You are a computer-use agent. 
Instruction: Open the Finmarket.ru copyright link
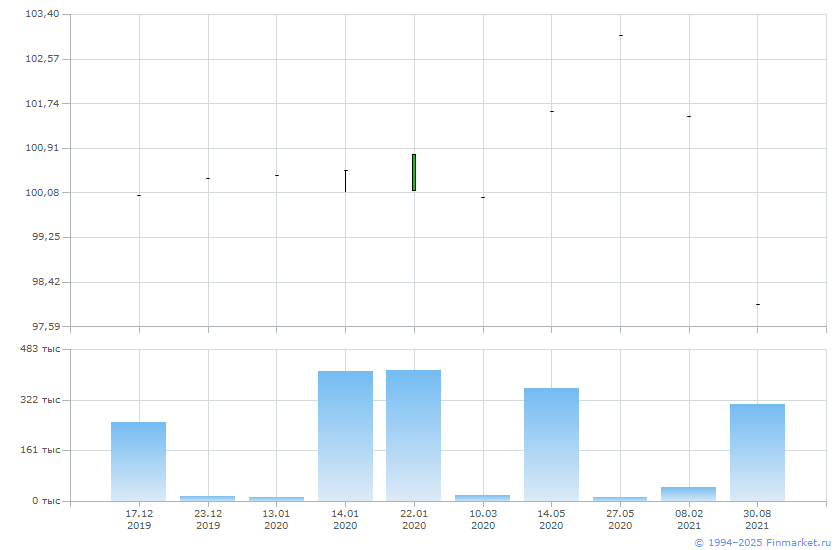coord(763,543)
